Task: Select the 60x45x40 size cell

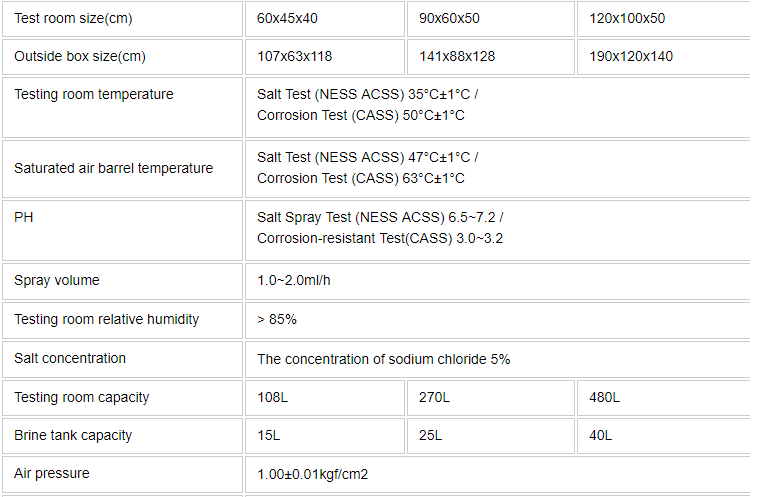Action: (325, 19)
